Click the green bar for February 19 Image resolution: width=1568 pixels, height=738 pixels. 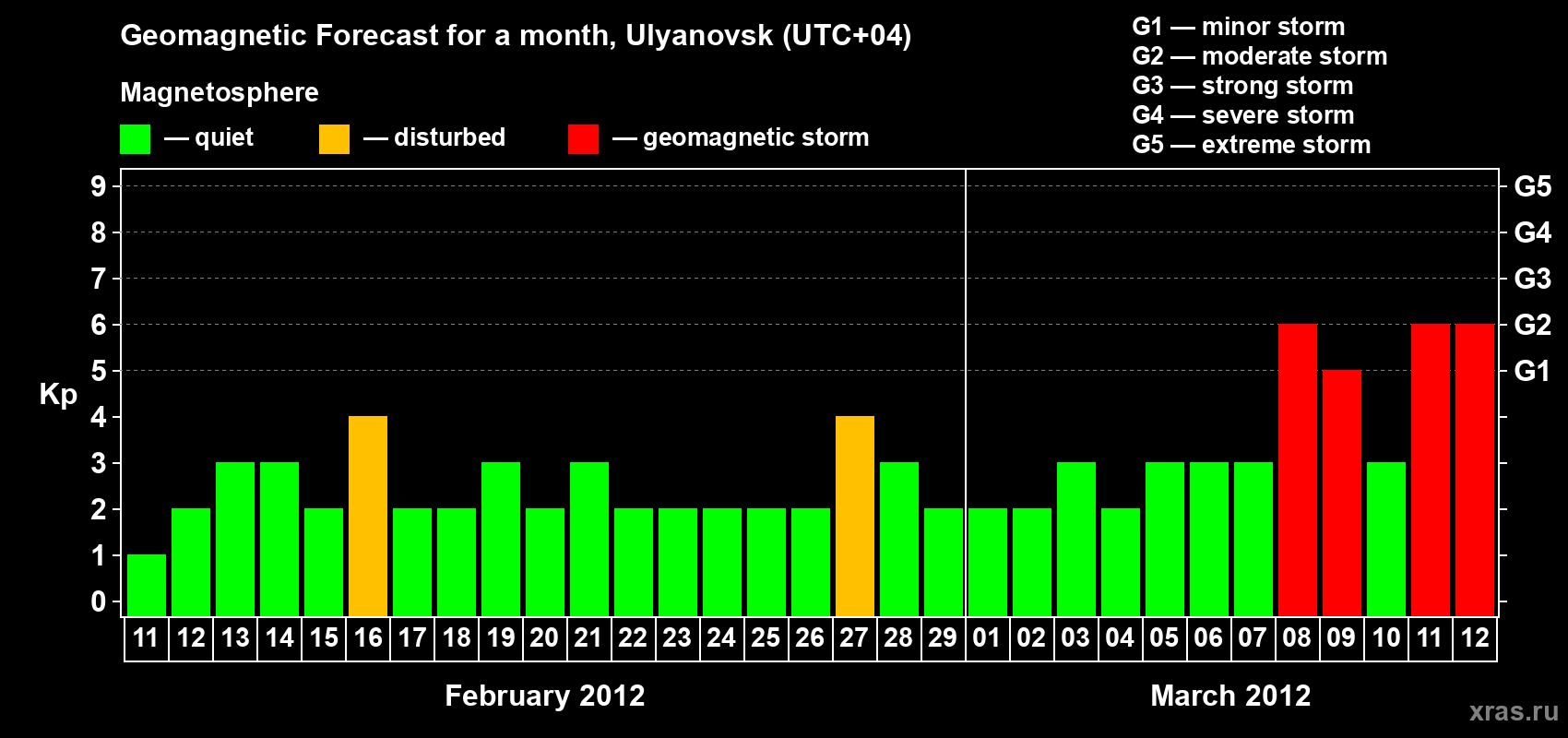point(501,539)
